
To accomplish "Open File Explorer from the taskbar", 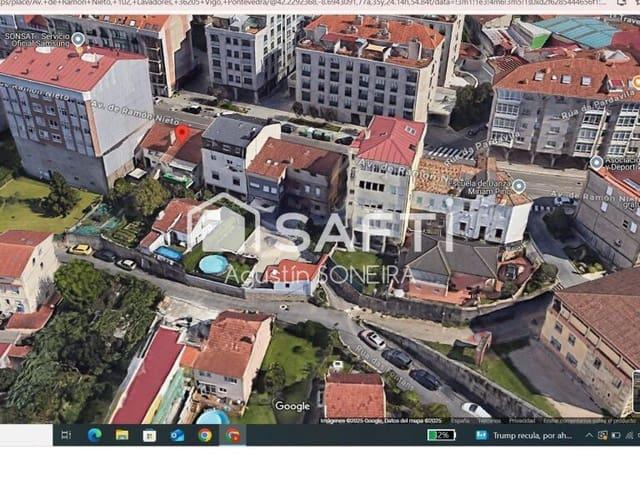I will click(x=122, y=435).
